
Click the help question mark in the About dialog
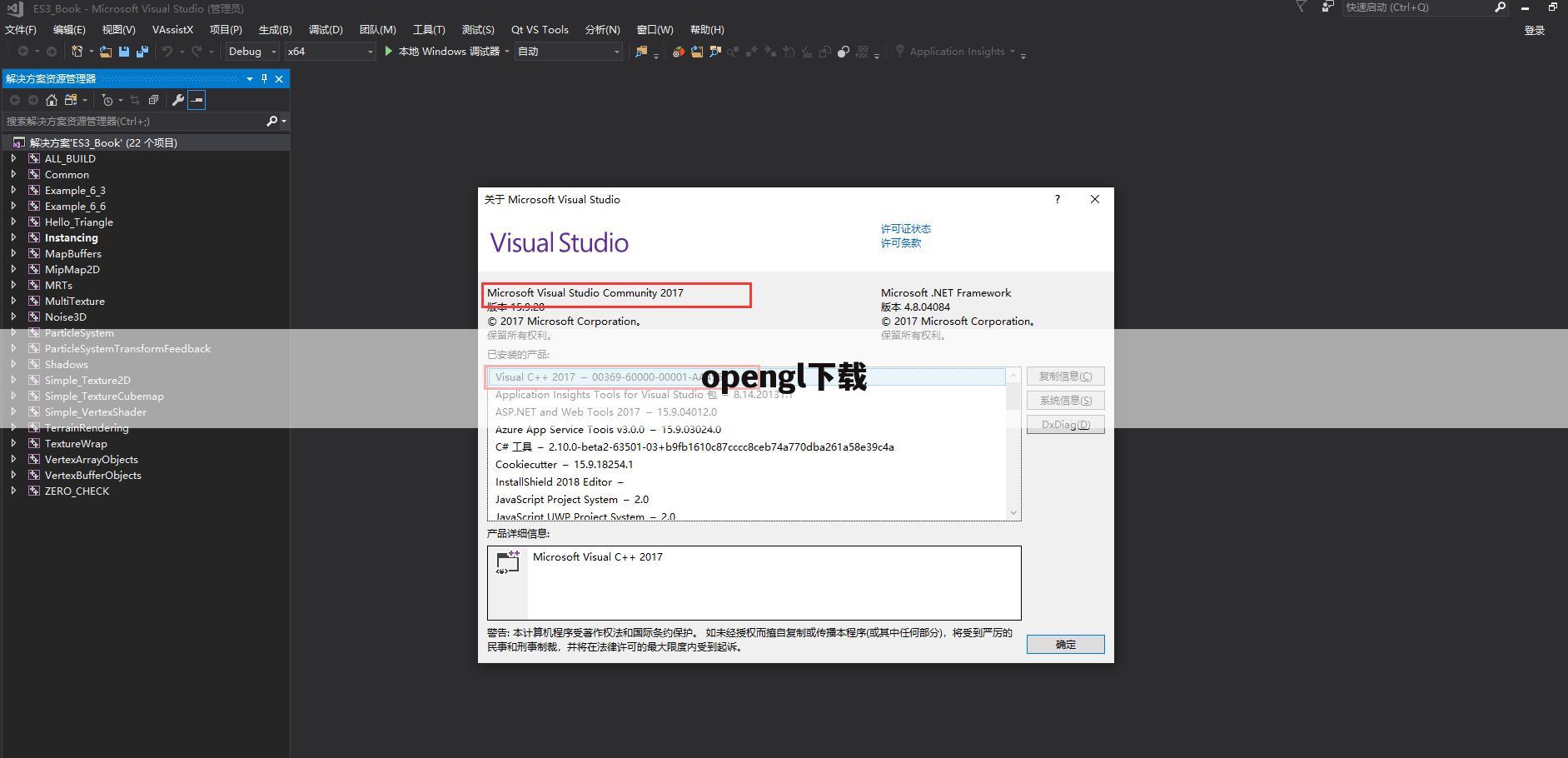1058,199
